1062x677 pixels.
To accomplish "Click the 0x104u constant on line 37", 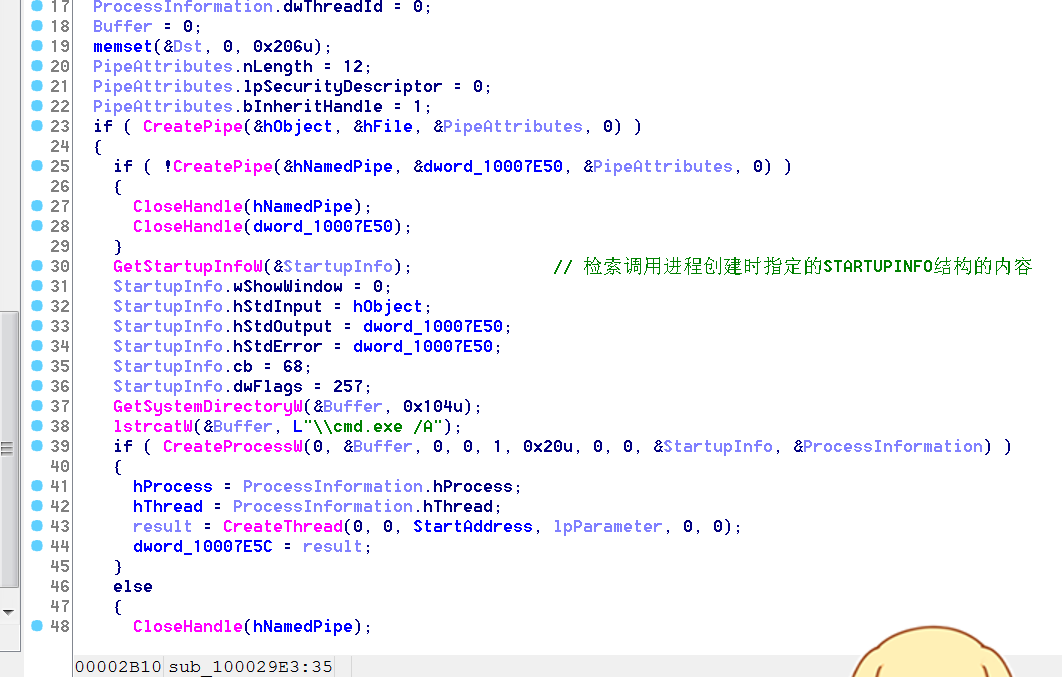I will coord(433,407).
